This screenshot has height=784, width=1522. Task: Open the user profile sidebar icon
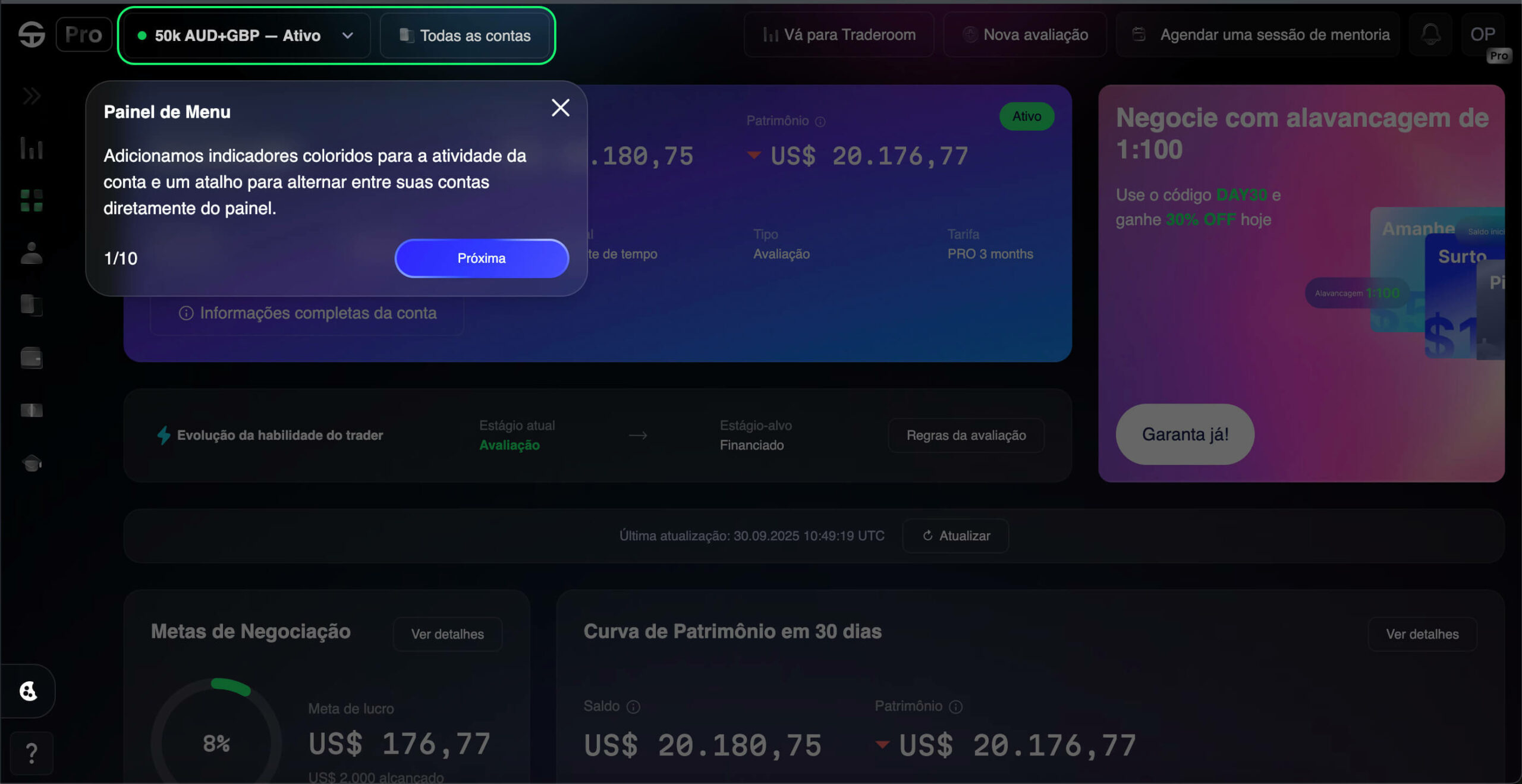32,253
